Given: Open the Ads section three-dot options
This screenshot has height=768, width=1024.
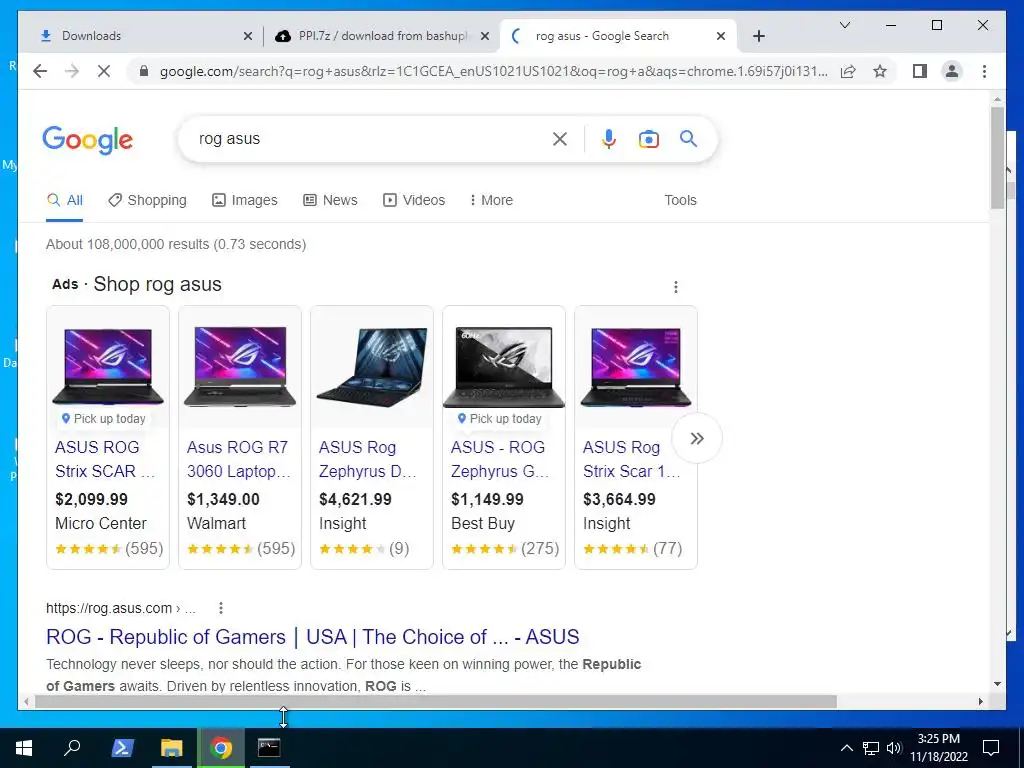Looking at the screenshot, I should (676, 287).
